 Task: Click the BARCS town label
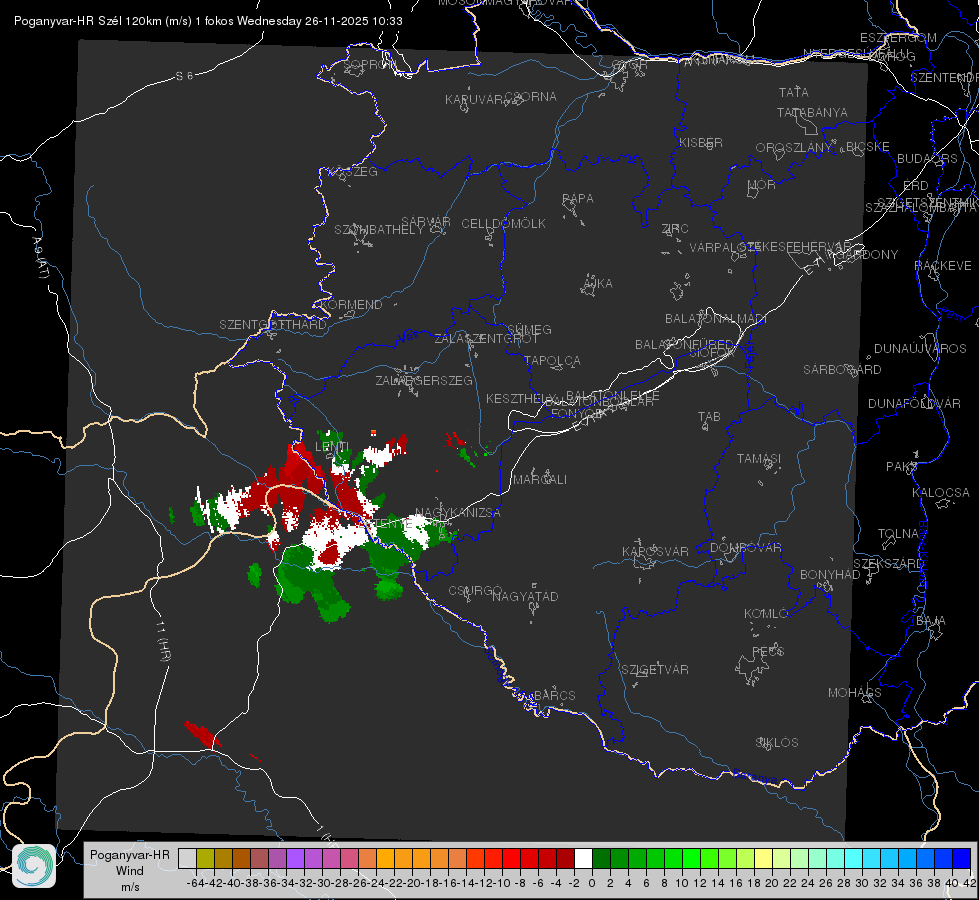(x=554, y=695)
